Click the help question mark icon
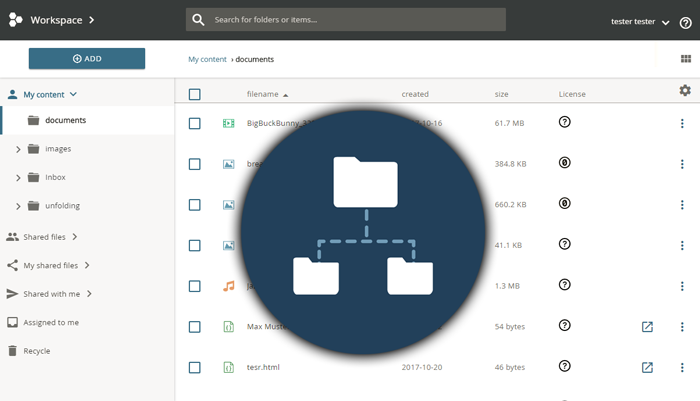This screenshot has width=700, height=401. click(684, 22)
